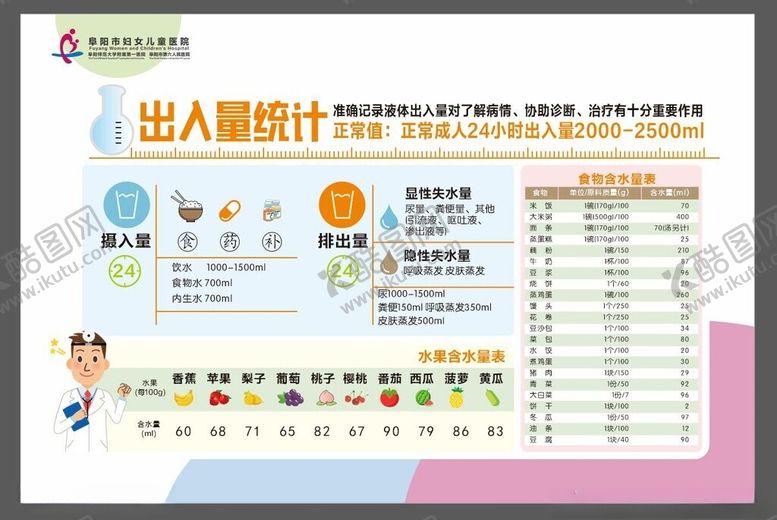This screenshot has width=777, height=520.
Task: Click the 食物水 700ml line
Action: point(202,283)
